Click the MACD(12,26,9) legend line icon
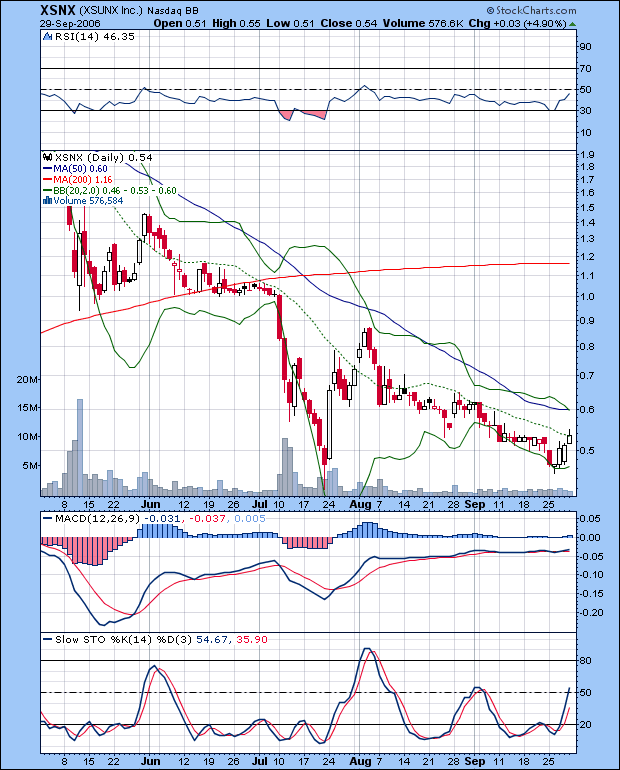 click(x=46, y=517)
